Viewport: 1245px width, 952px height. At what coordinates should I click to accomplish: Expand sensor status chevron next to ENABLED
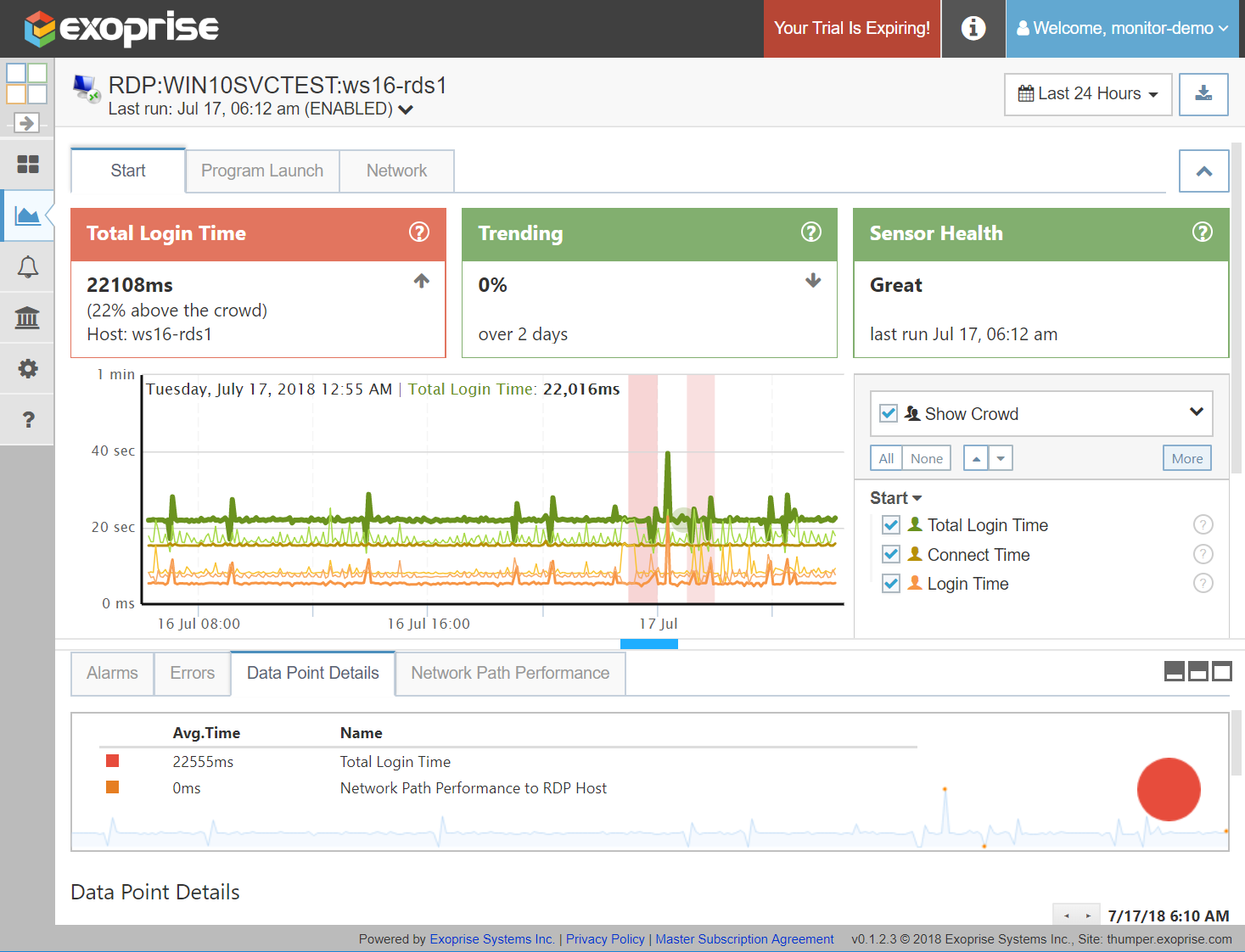(x=406, y=109)
